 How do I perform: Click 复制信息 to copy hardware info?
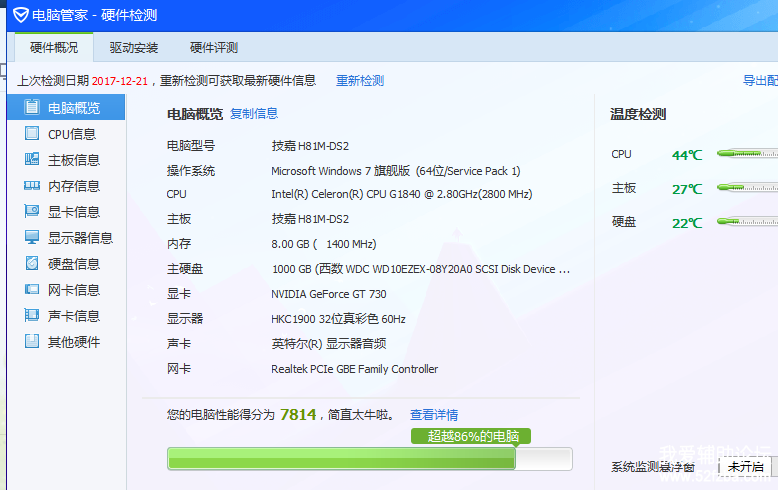(x=254, y=114)
